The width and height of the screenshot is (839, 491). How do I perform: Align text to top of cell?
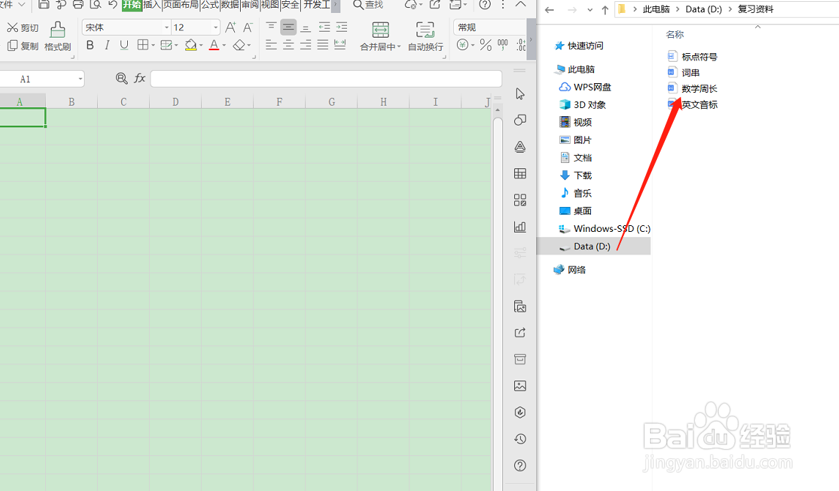tap(271, 27)
